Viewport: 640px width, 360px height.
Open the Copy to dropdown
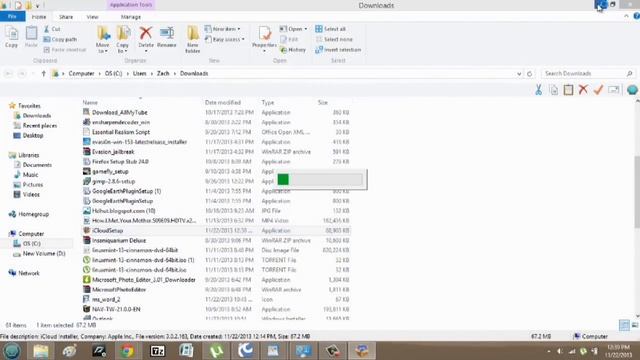123,40
